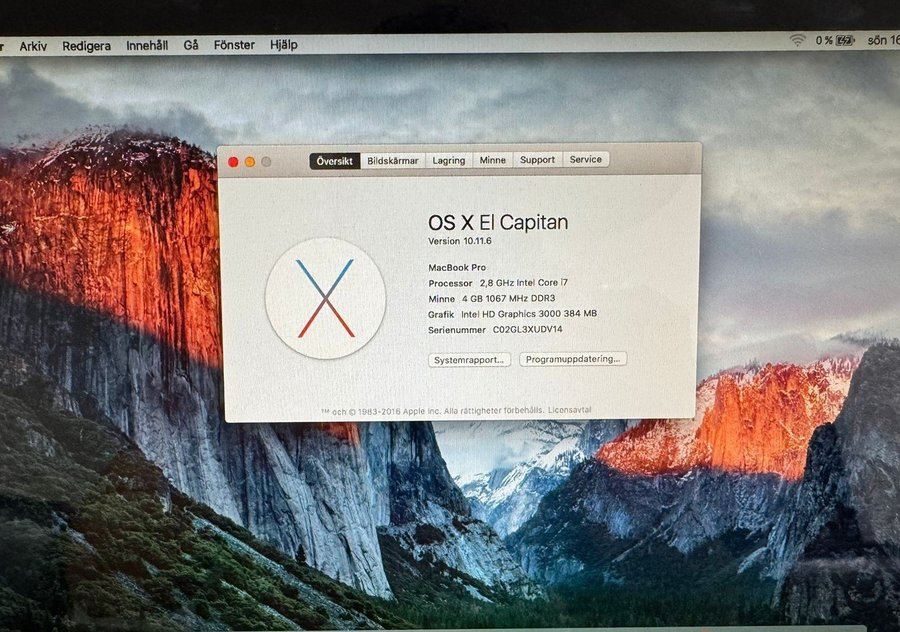Screen dimensions: 900x632
Task: Open the Fönster menu
Action: [x=234, y=45]
